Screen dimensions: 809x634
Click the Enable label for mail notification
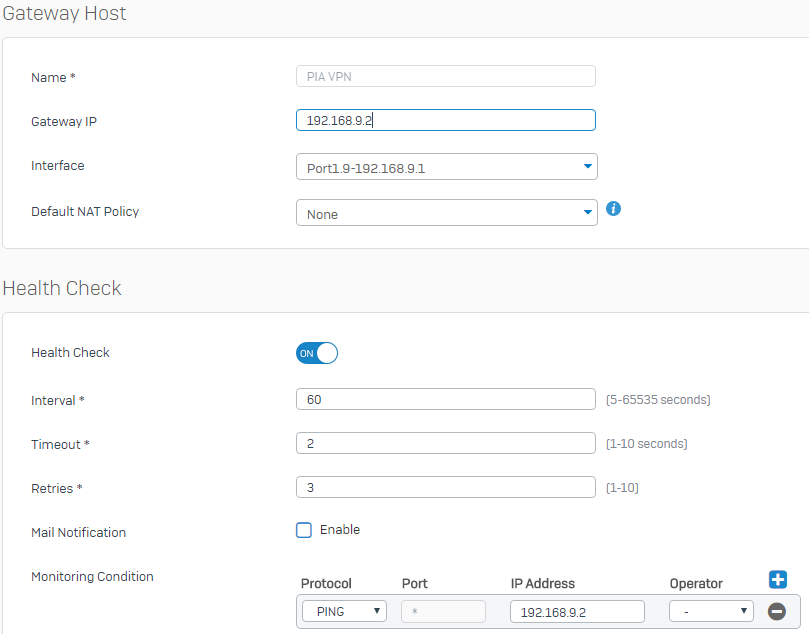(x=339, y=530)
